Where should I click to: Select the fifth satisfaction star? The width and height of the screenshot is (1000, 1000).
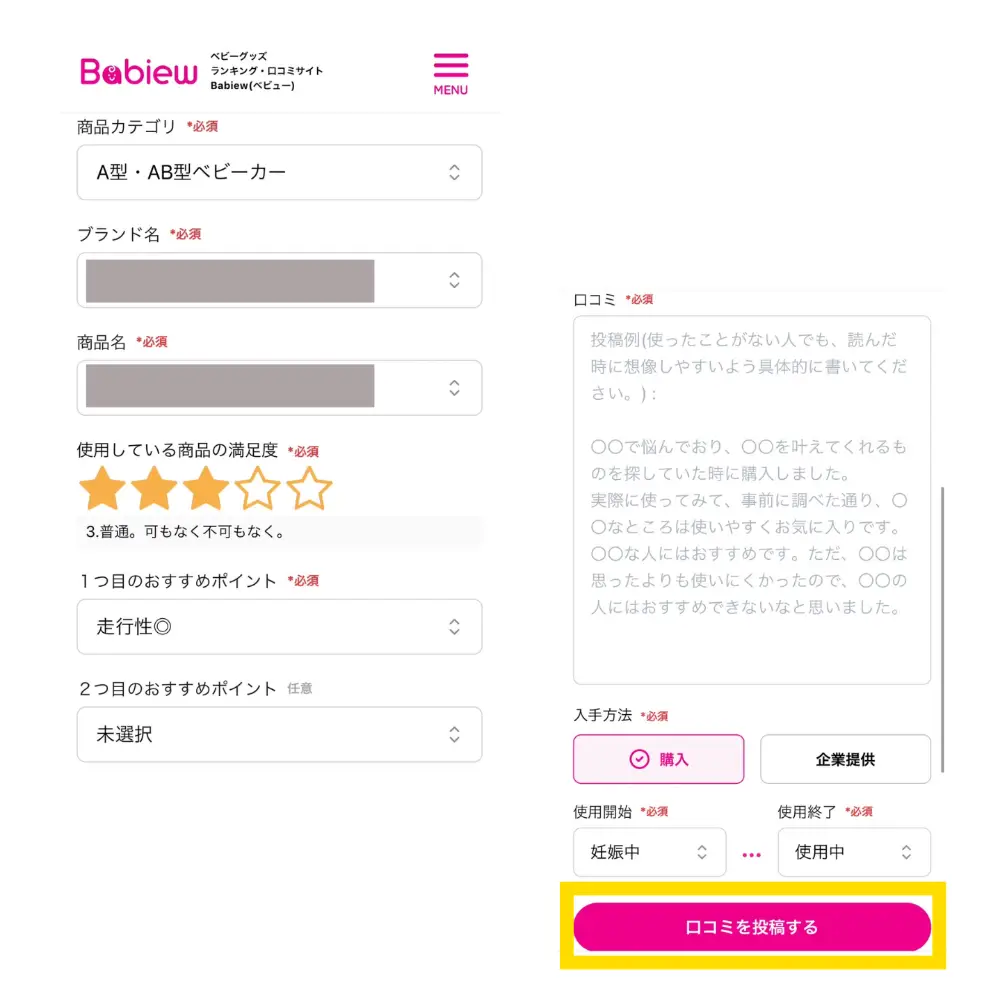[x=309, y=489]
